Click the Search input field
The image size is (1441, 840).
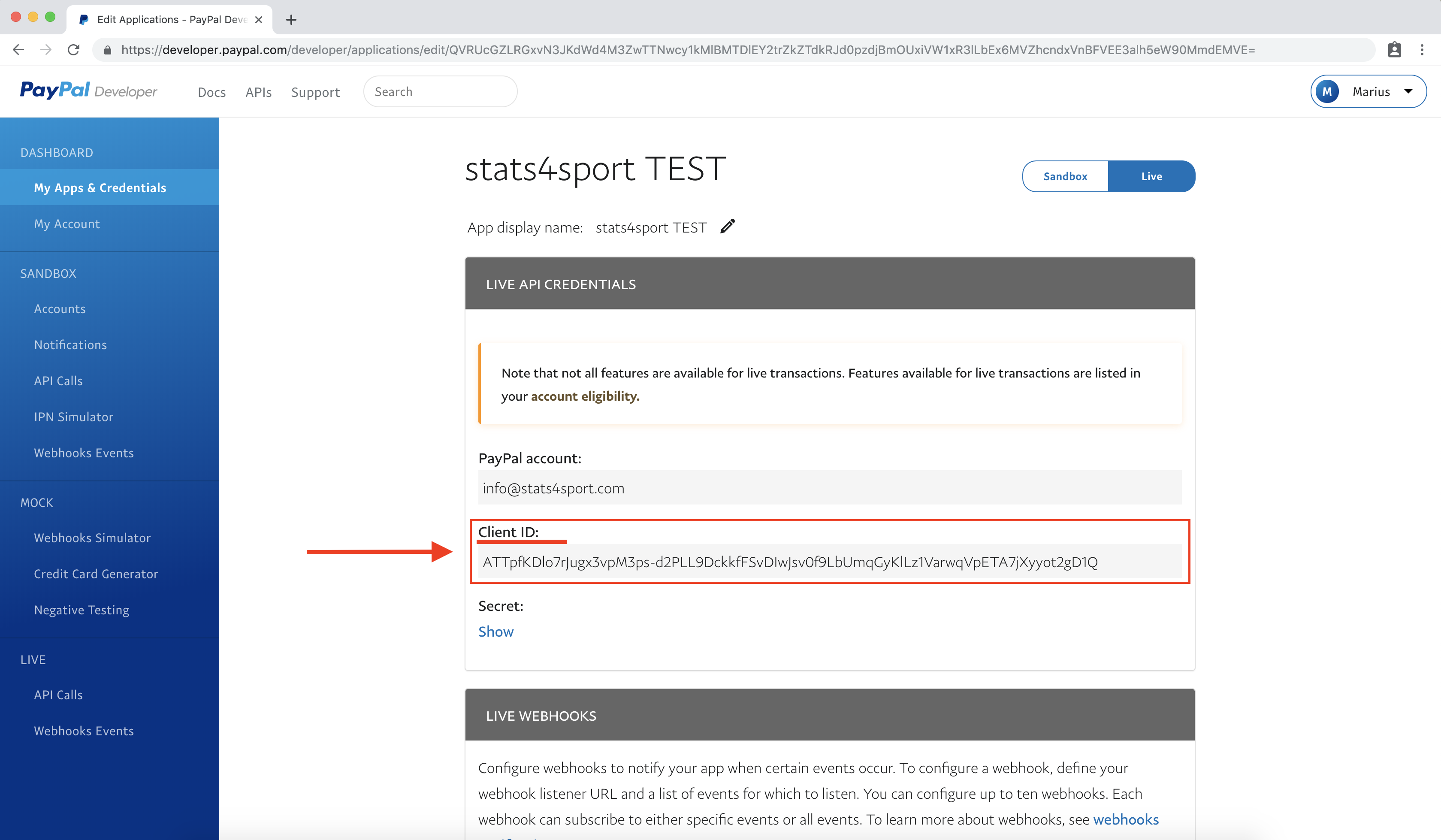440,91
